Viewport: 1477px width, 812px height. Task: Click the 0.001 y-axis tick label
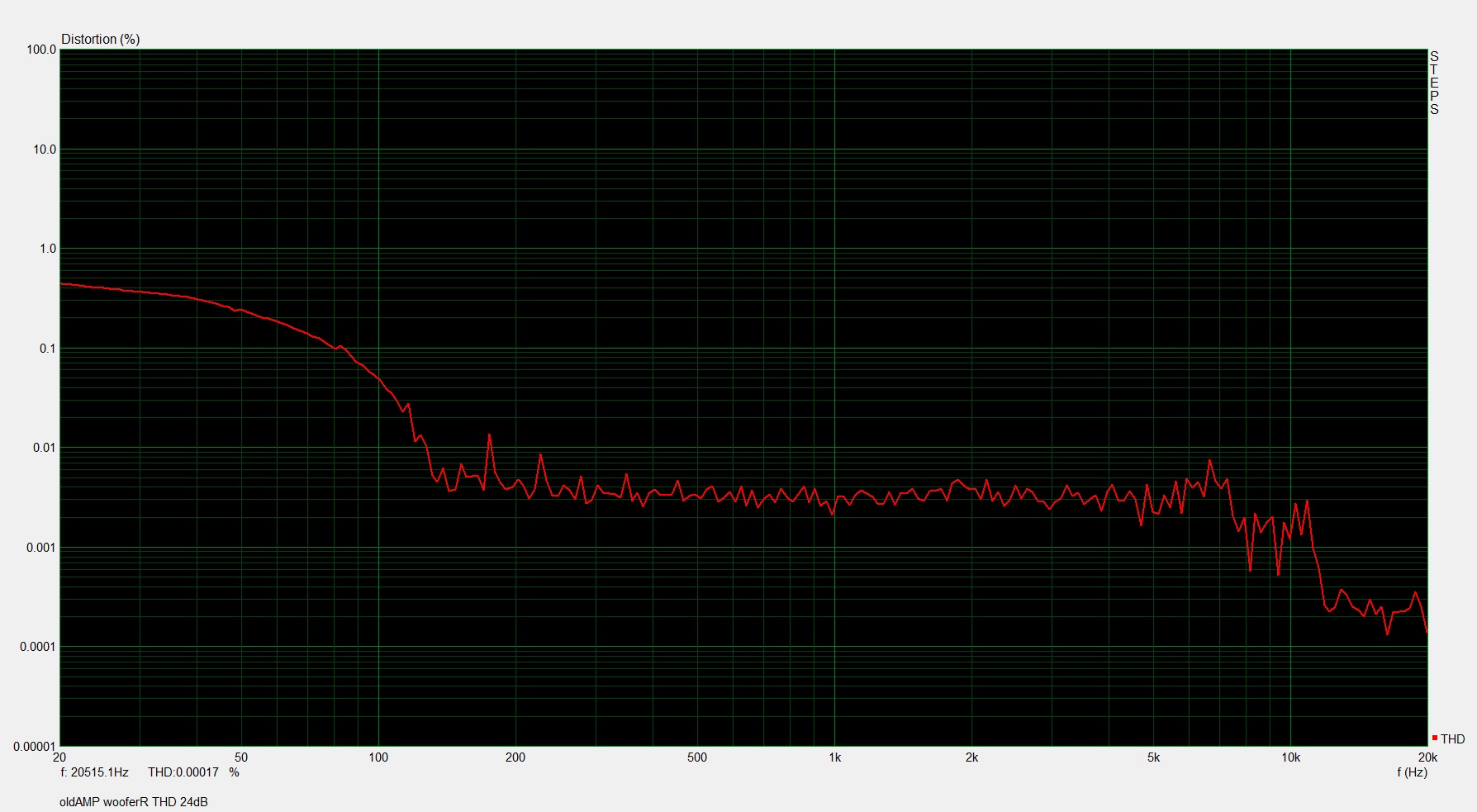(x=41, y=548)
